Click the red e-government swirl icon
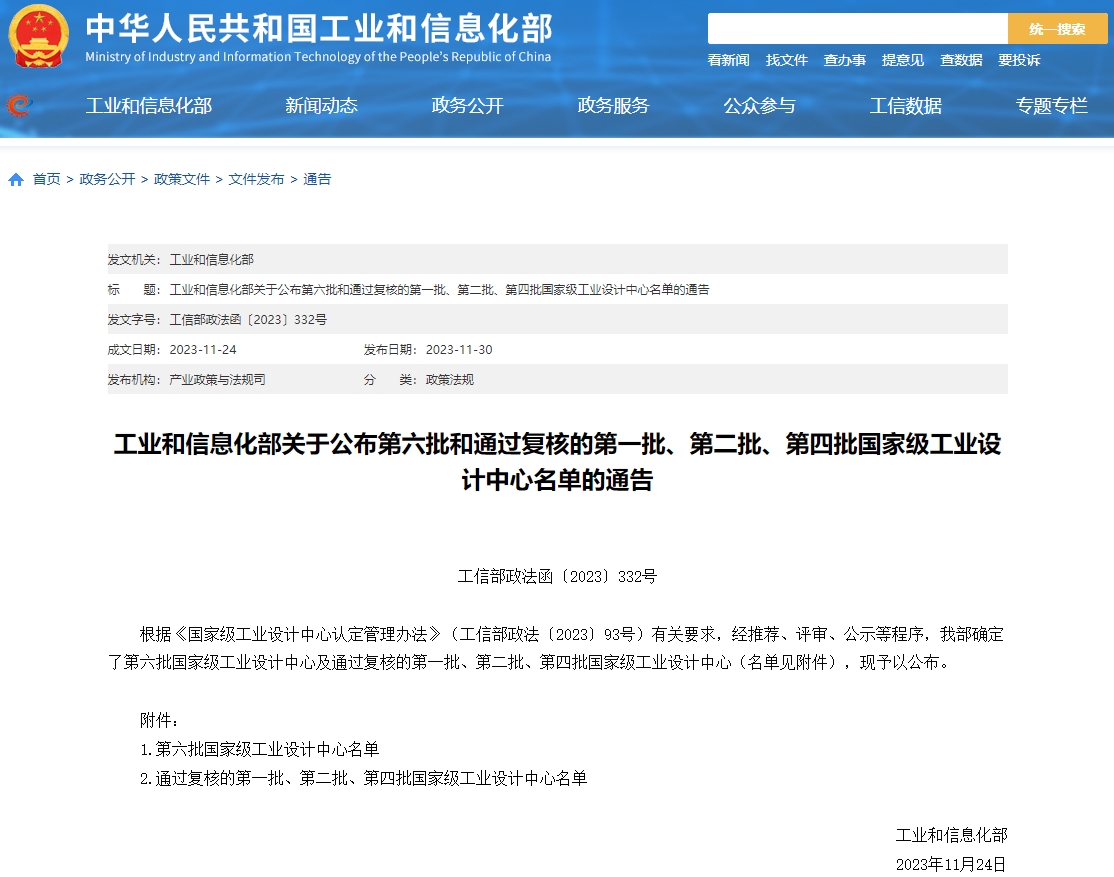The height and width of the screenshot is (877, 1114). pos(19,105)
